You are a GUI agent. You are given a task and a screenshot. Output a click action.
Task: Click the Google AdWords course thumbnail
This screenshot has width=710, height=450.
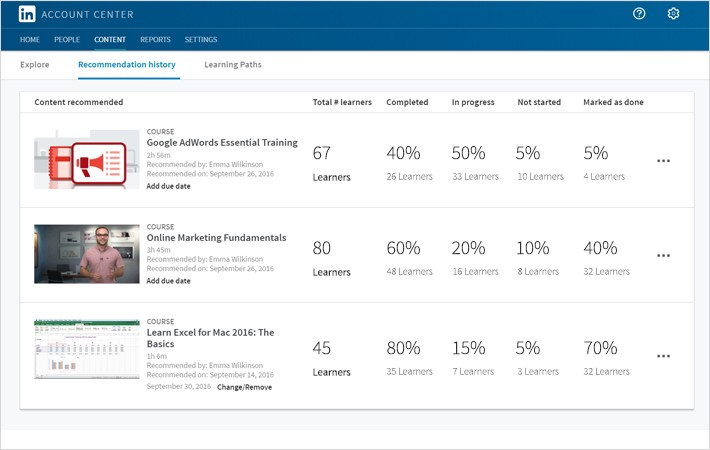pyautogui.click(x=87, y=159)
